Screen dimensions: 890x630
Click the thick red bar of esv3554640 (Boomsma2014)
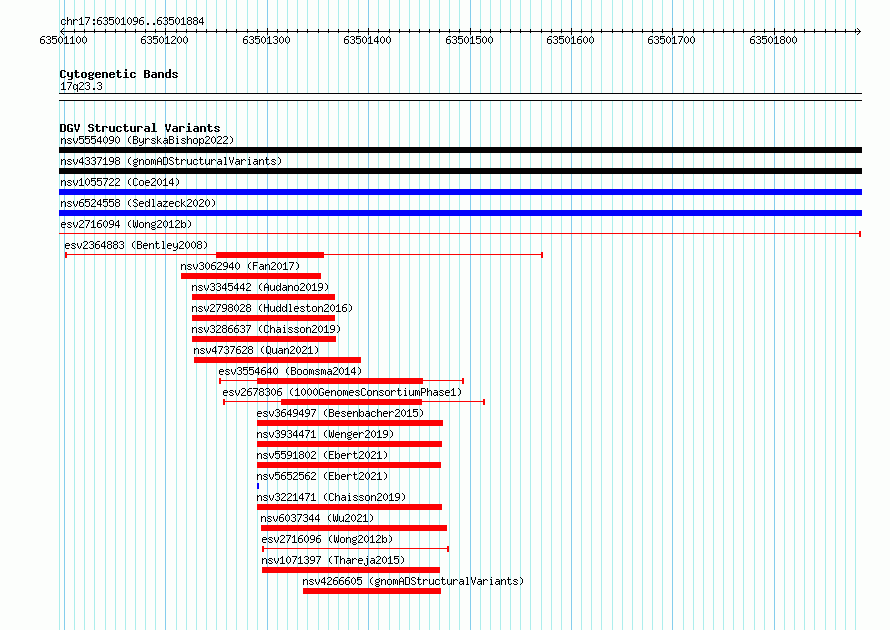[x=340, y=381]
